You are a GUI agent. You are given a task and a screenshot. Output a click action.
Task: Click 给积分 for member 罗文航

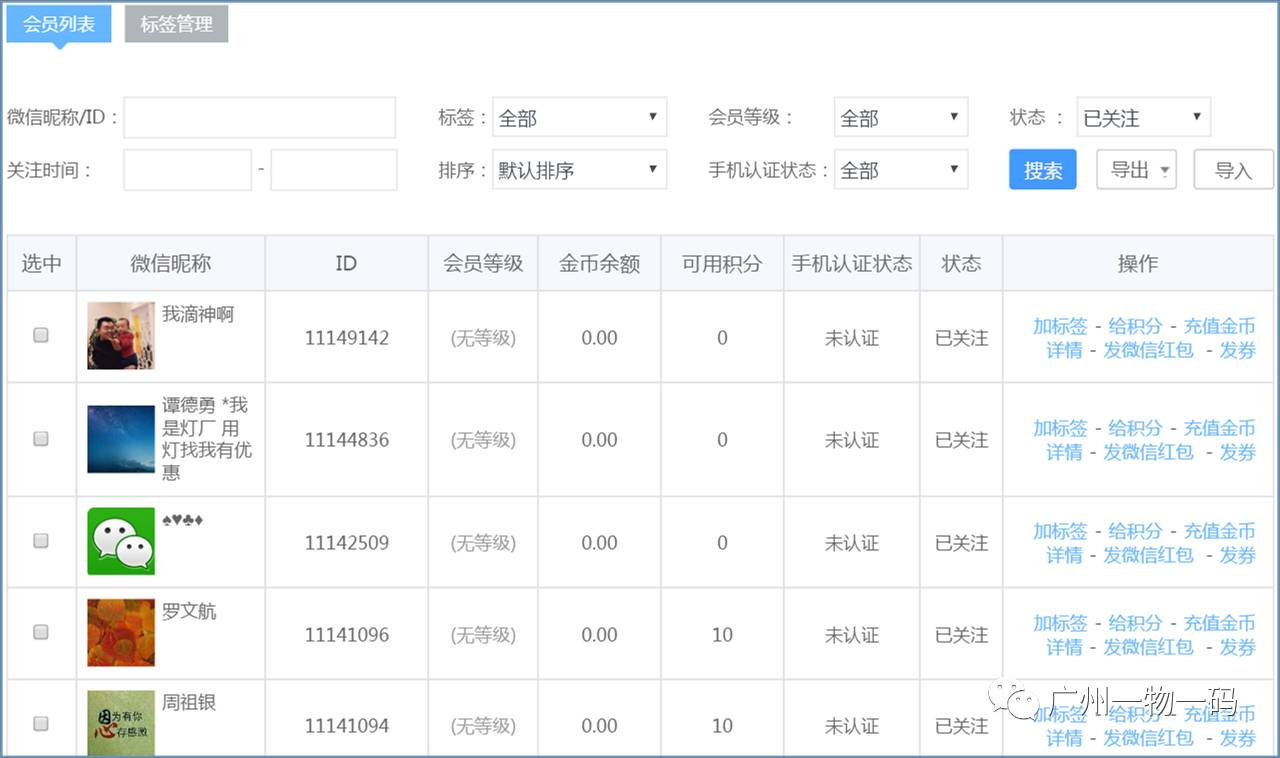[x=1135, y=621]
